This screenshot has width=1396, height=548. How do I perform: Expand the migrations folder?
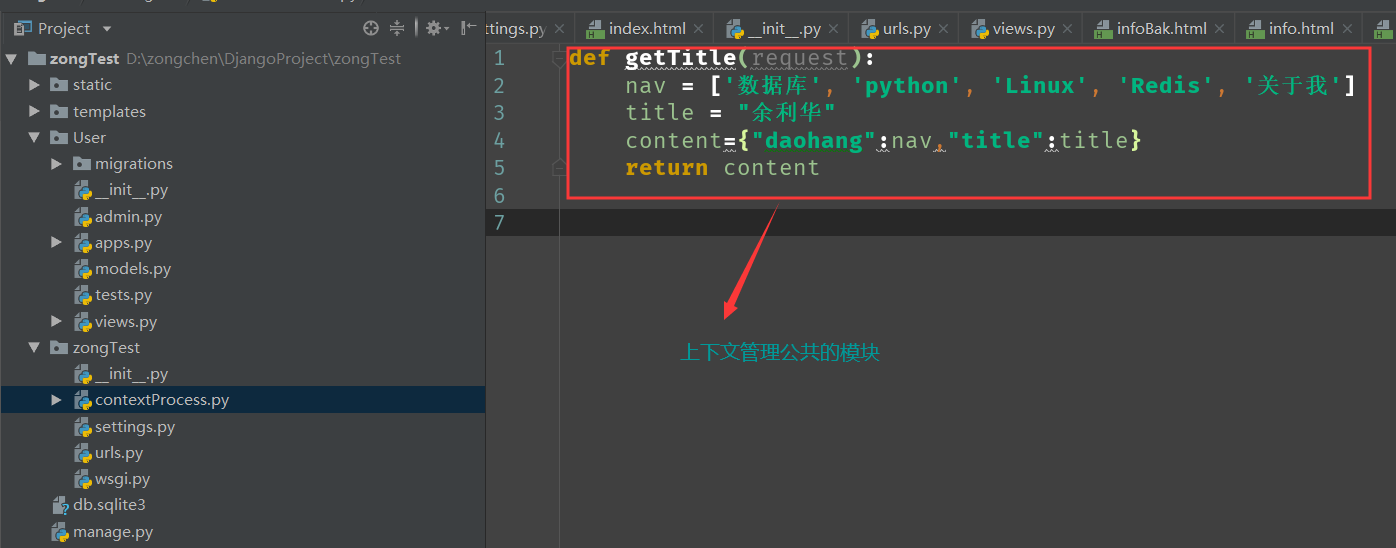56,164
